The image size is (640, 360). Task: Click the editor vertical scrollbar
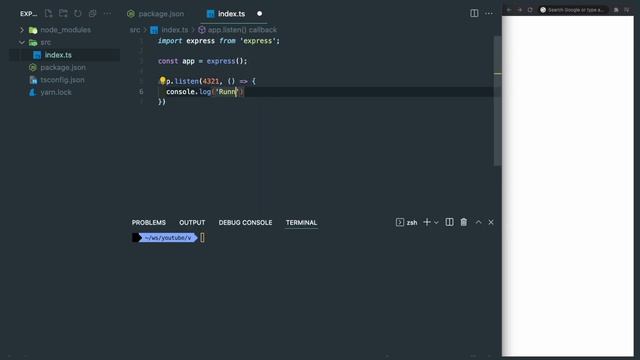click(498, 100)
